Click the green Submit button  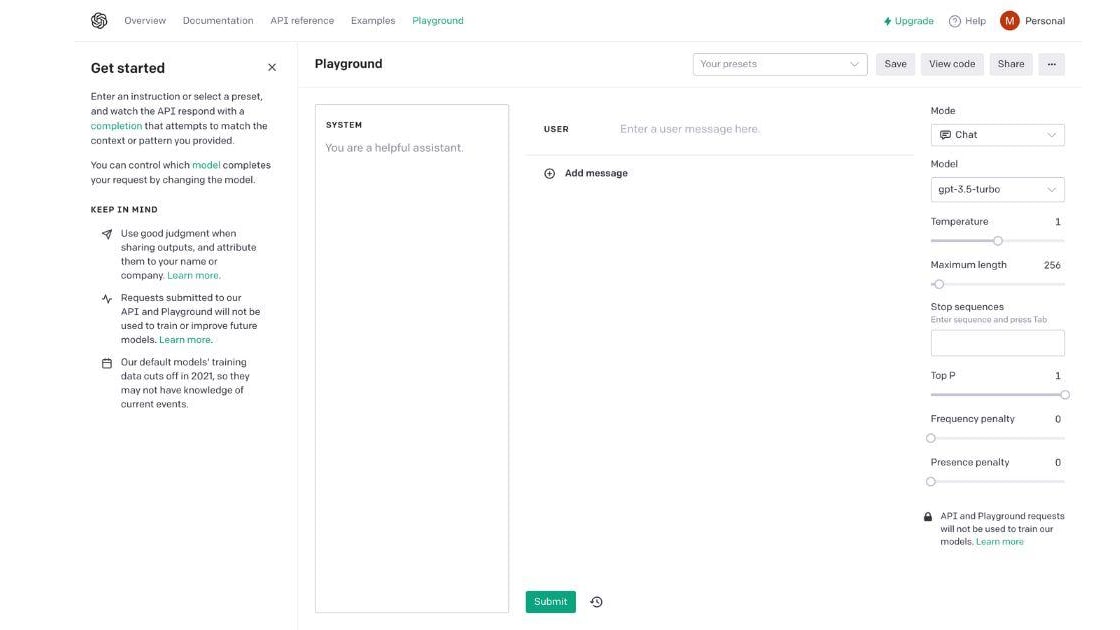(551, 602)
